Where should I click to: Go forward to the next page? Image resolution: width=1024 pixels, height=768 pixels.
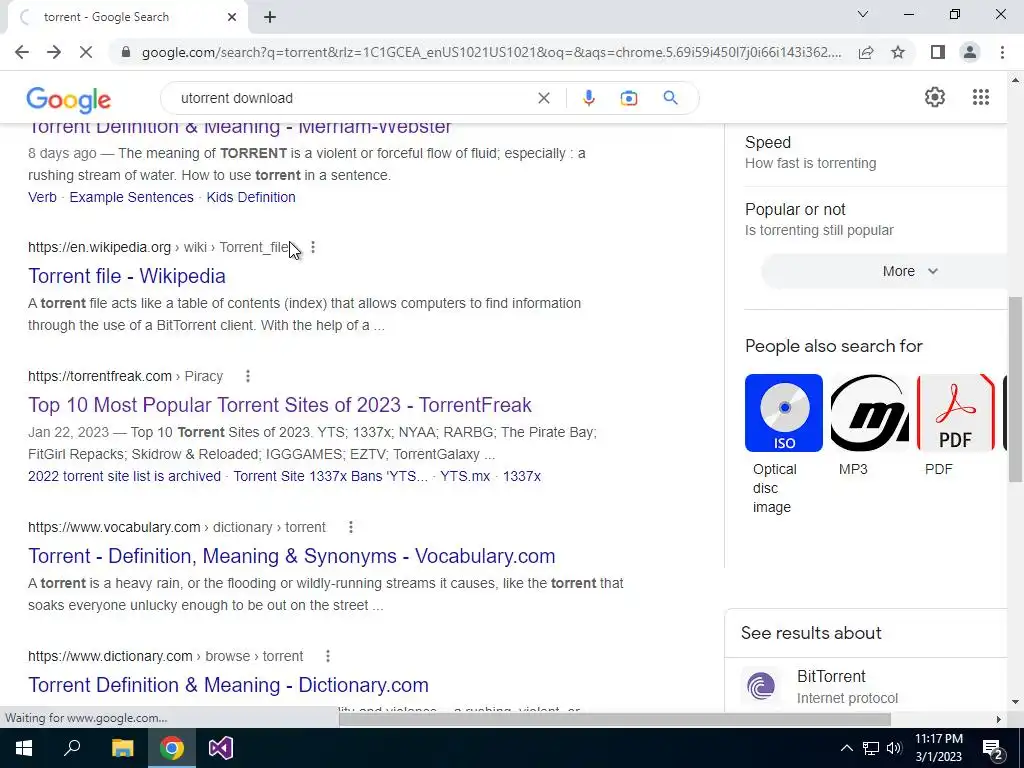point(54,52)
